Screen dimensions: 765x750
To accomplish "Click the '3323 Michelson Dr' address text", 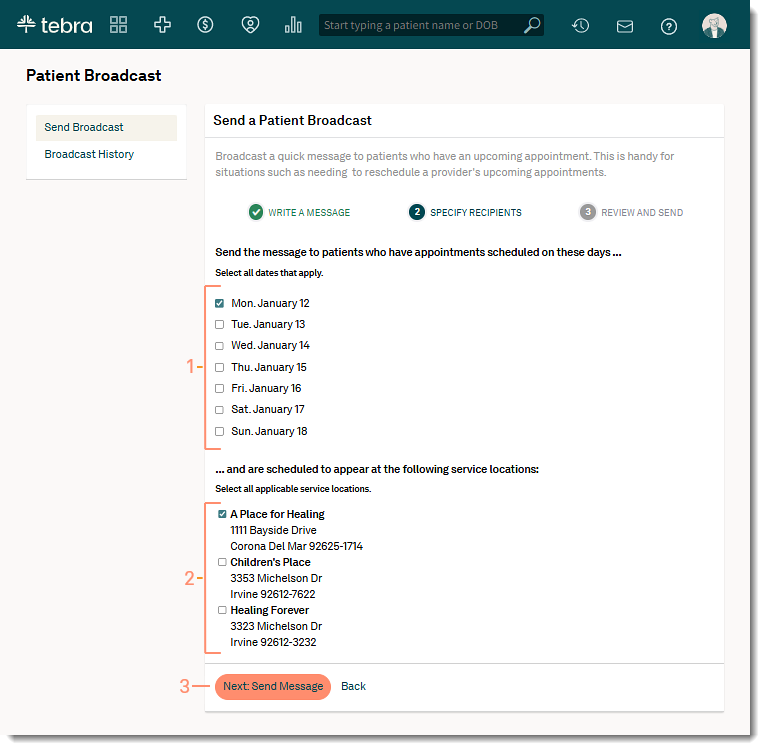I will [277, 627].
